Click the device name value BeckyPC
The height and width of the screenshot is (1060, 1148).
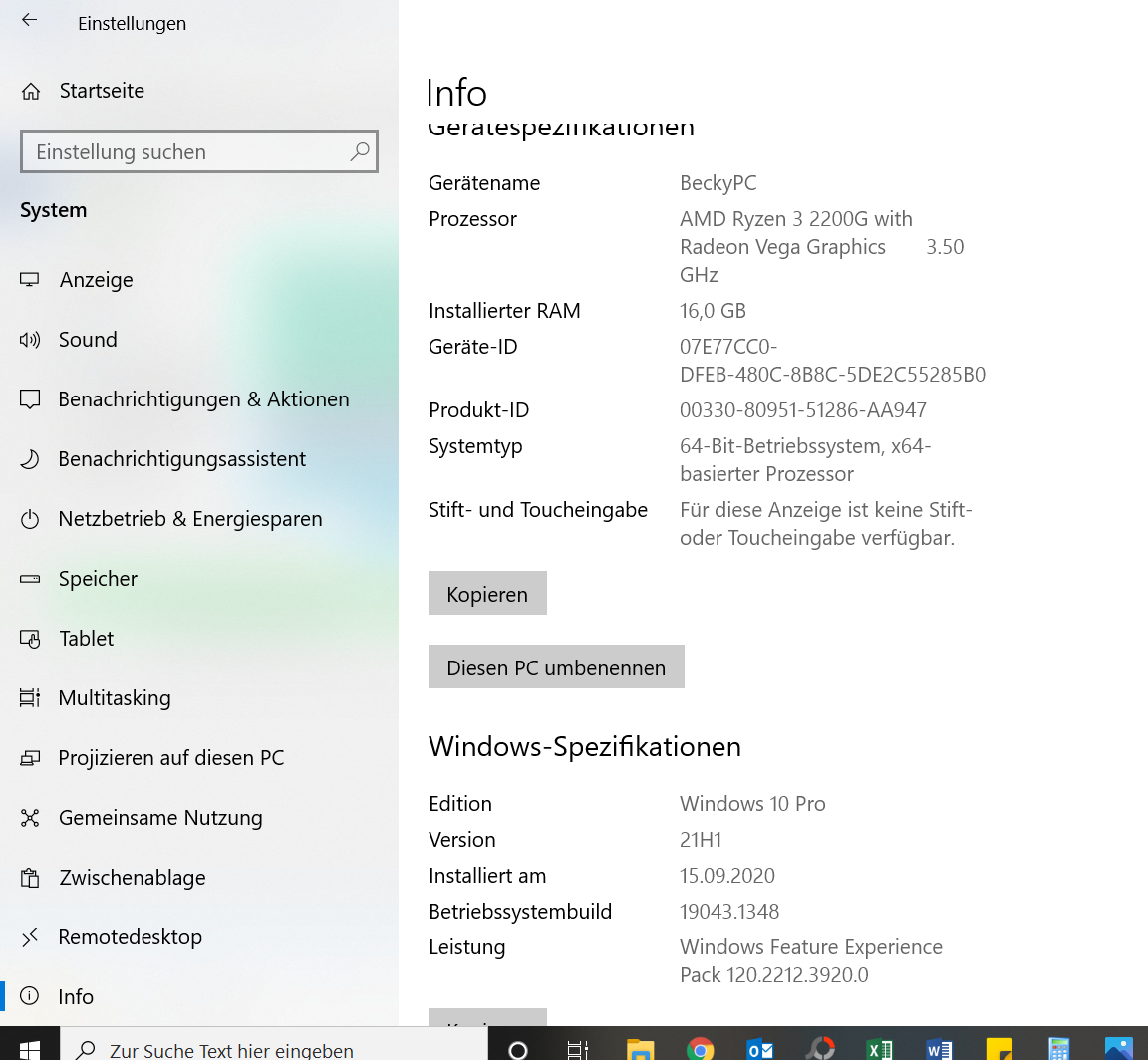click(x=718, y=183)
